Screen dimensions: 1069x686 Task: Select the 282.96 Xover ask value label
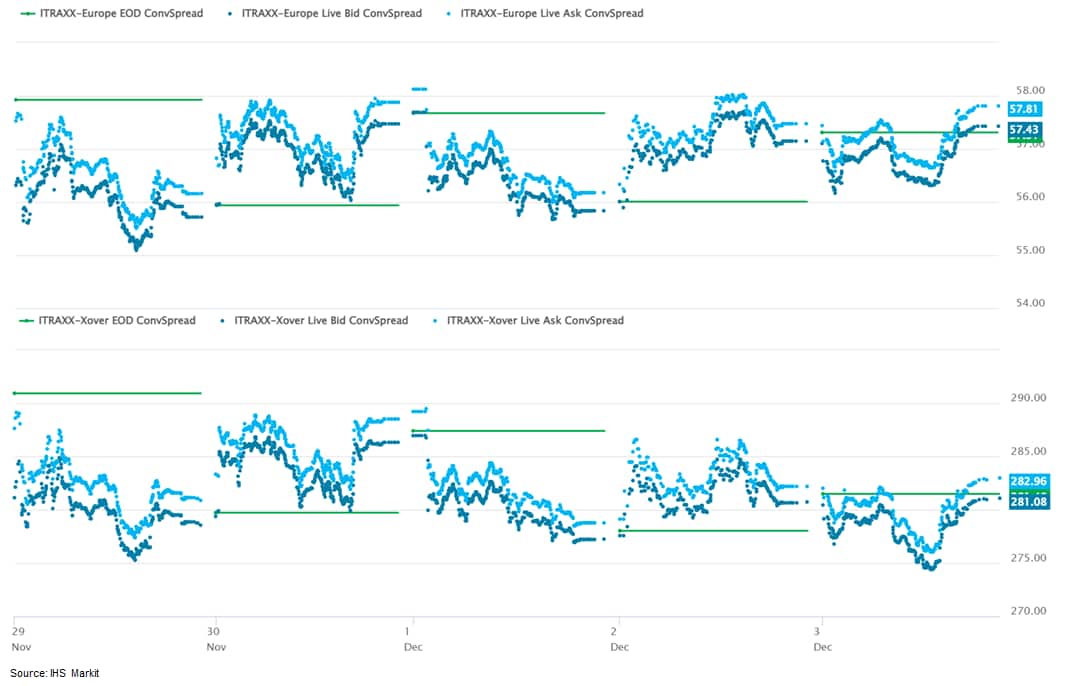(1028, 482)
